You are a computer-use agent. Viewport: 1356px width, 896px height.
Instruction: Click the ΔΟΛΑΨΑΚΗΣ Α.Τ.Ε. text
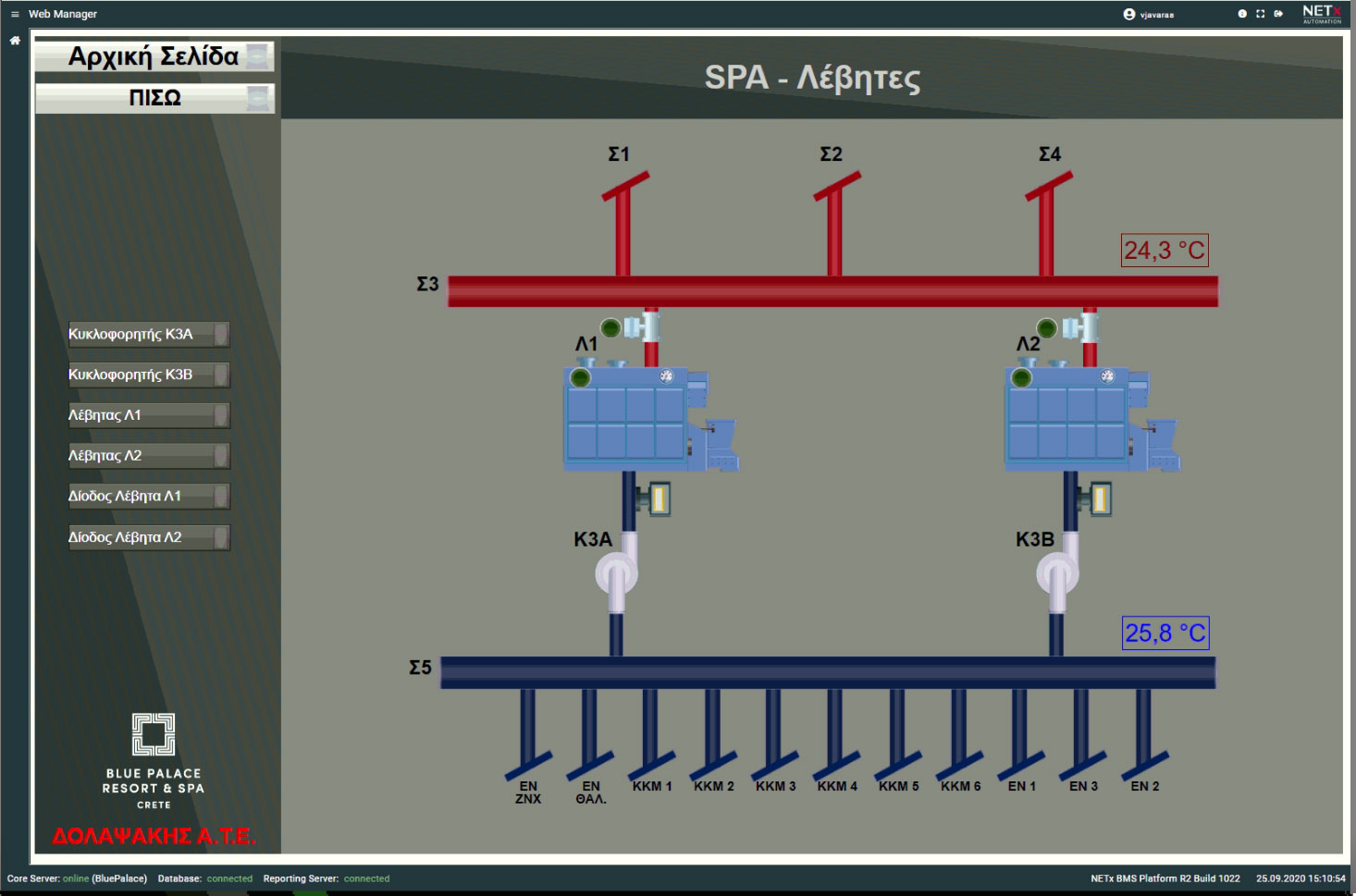pos(154,837)
